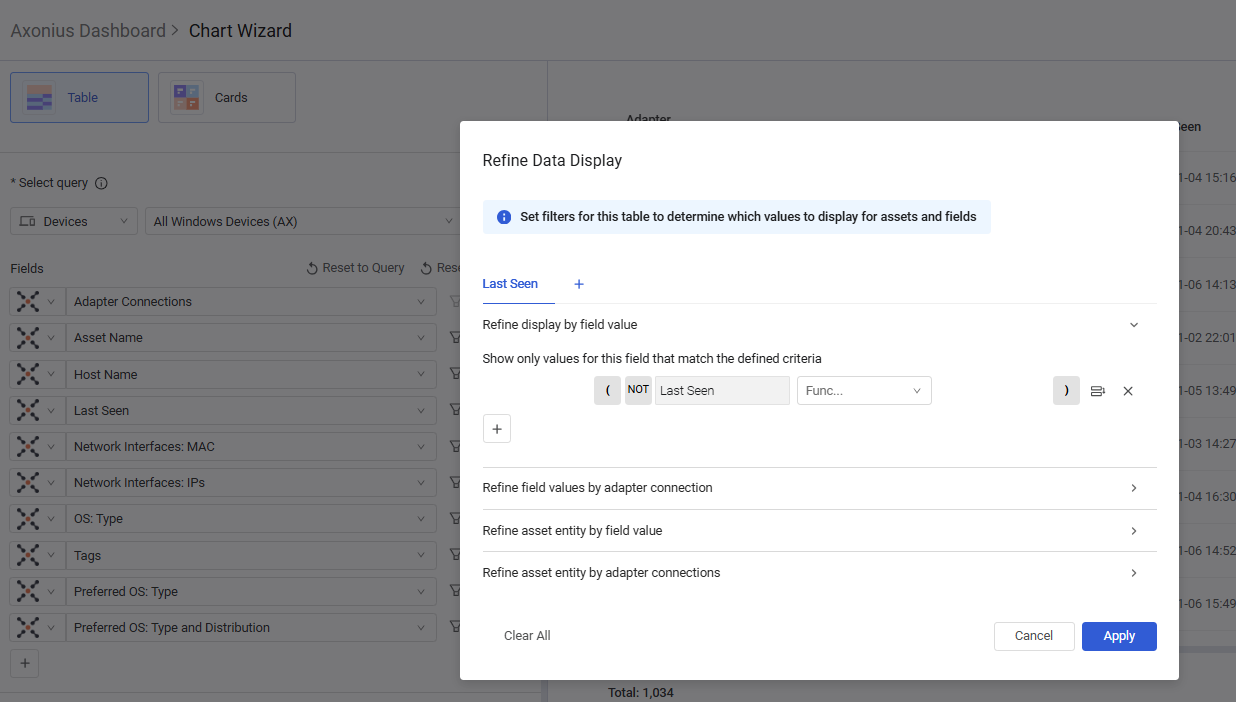Screen dimensions: 1236x702
Task: Switch to the Last Seen tab
Action: [510, 284]
